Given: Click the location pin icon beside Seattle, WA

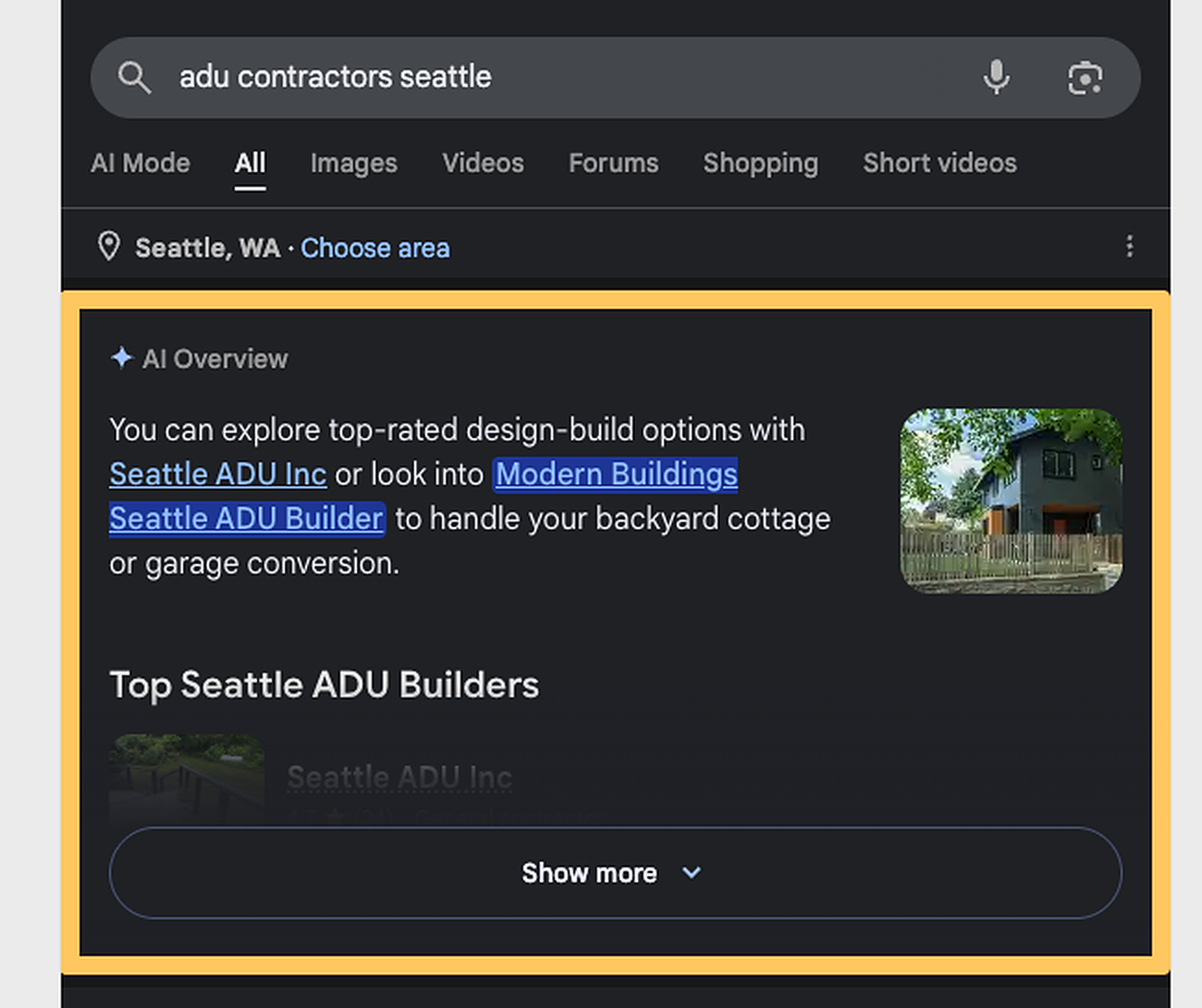Looking at the screenshot, I should click(x=109, y=247).
